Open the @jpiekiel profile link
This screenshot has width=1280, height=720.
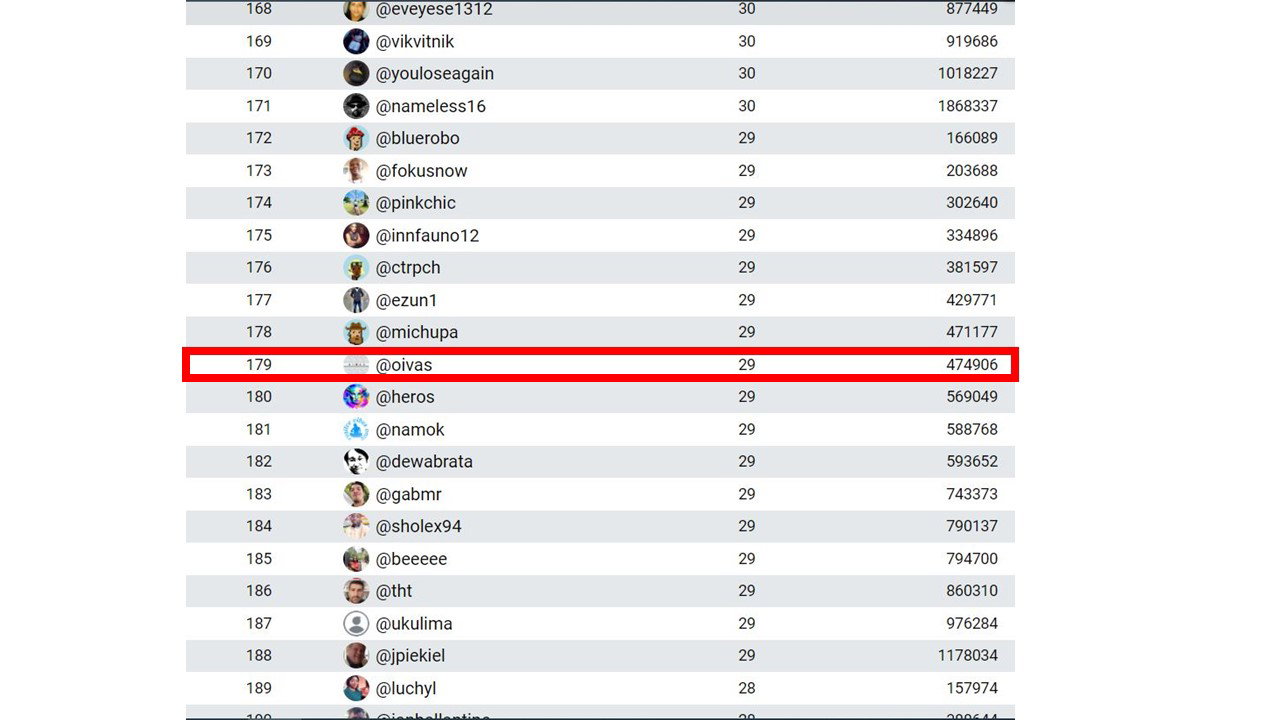click(411, 656)
